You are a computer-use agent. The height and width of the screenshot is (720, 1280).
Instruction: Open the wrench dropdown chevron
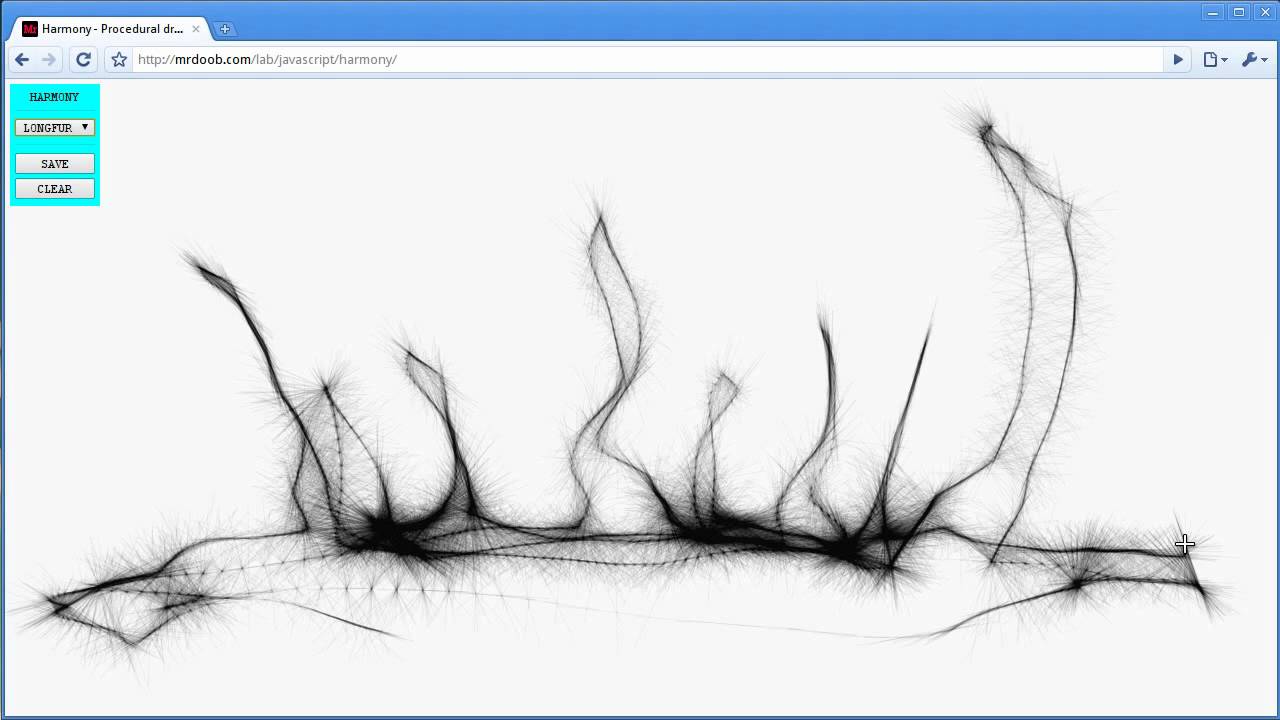click(x=1263, y=62)
